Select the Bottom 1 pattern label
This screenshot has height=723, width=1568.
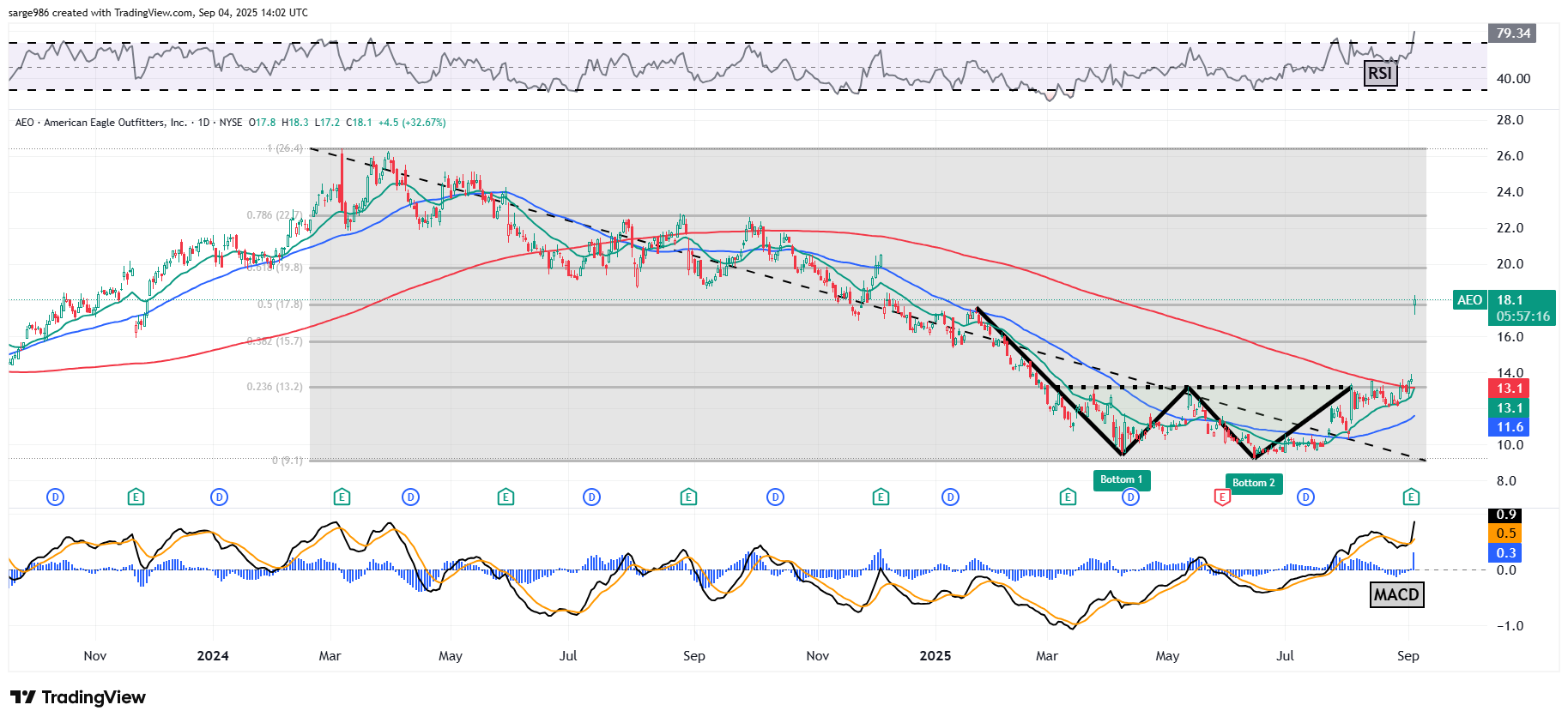pyautogui.click(x=1121, y=479)
